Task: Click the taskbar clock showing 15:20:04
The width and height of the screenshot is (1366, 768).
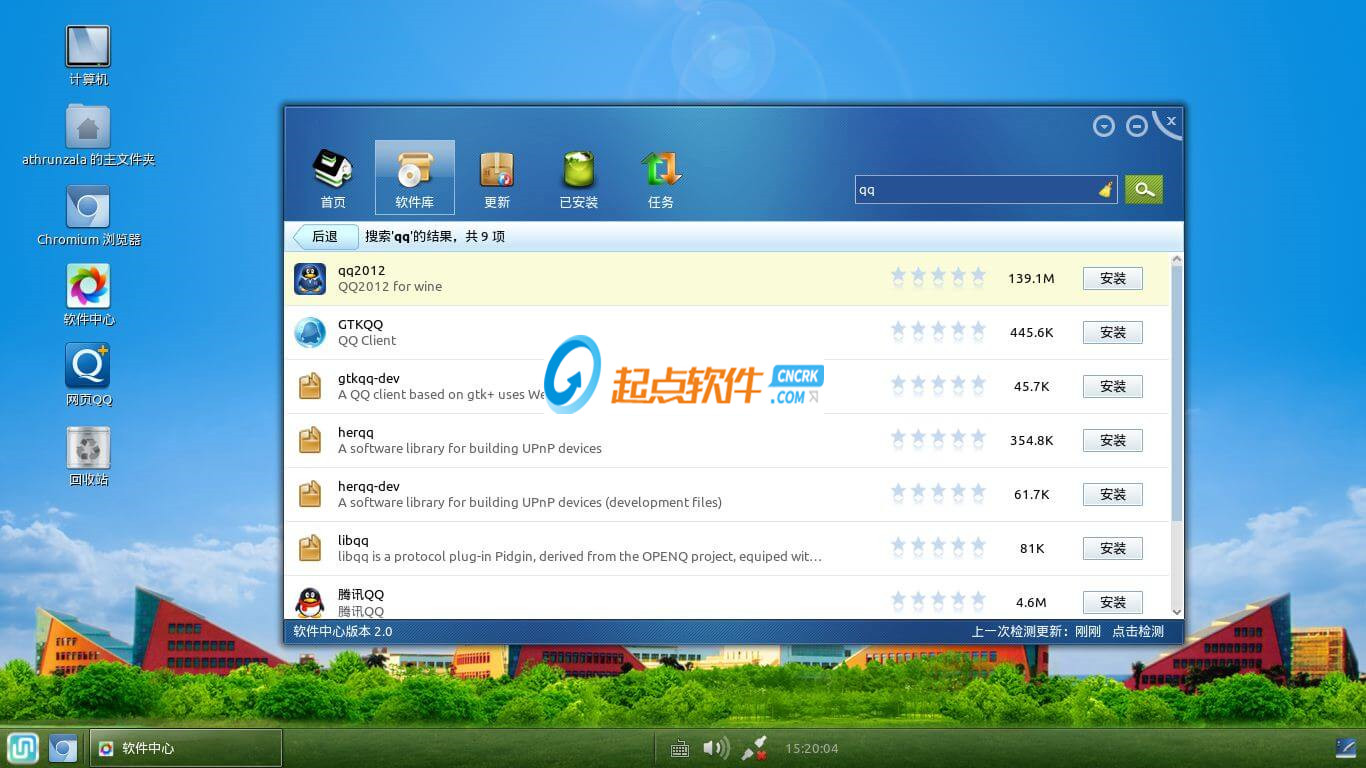Action: [811, 748]
